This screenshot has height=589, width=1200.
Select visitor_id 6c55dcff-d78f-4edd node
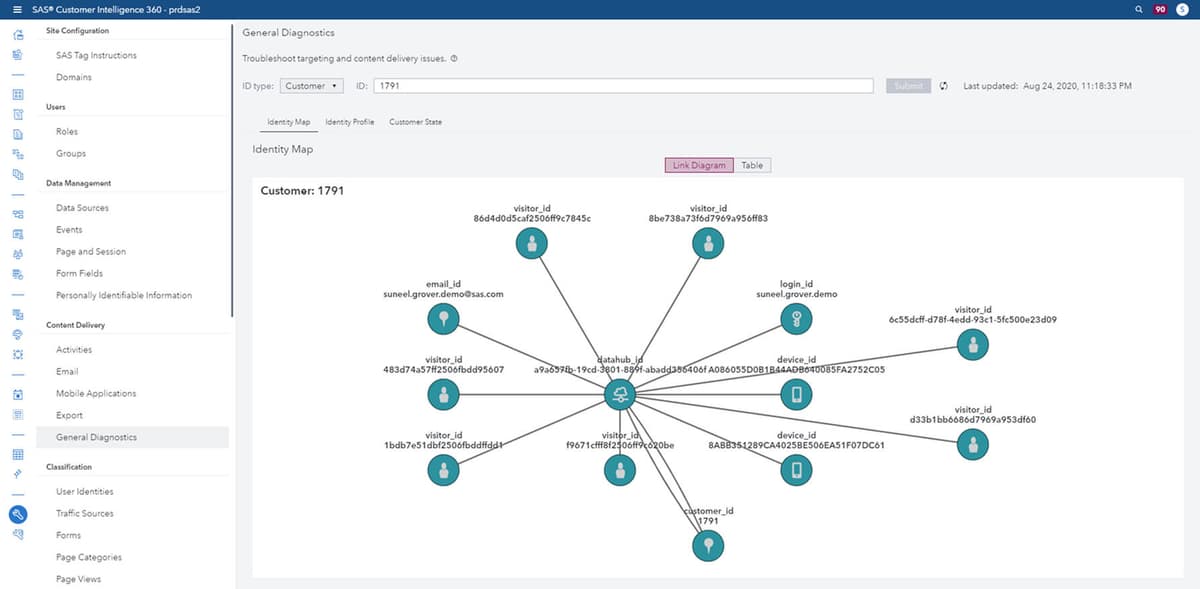972,344
